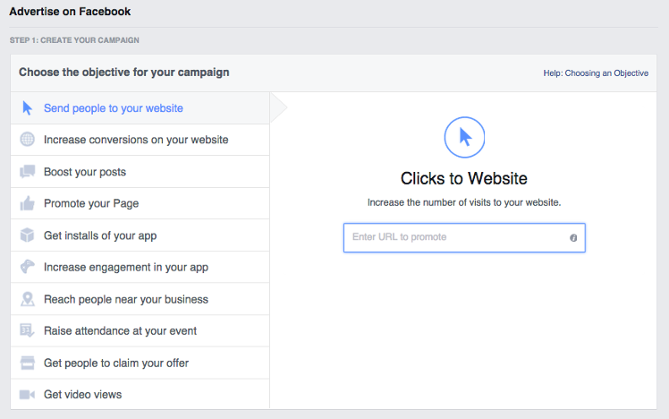Choose 'Raise attendance at your event'
Viewport: 669px width, 419px height.
point(140,331)
